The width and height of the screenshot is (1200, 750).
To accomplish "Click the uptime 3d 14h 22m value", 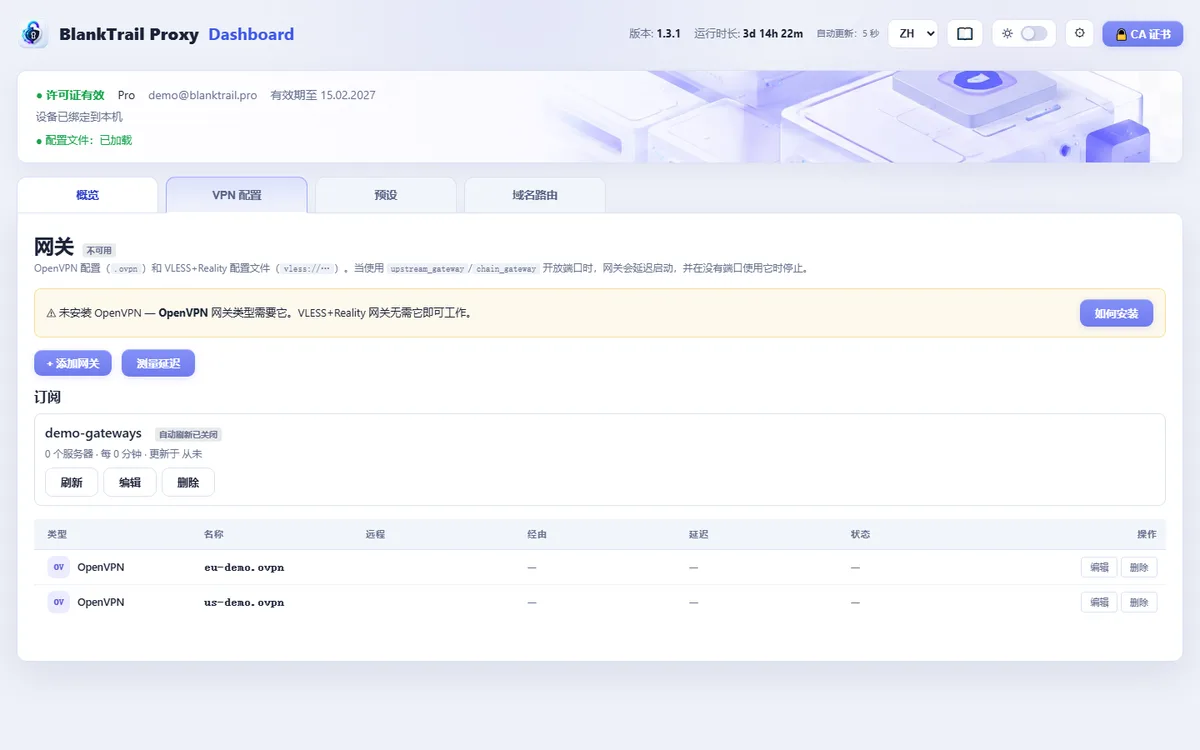I will [x=773, y=34].
